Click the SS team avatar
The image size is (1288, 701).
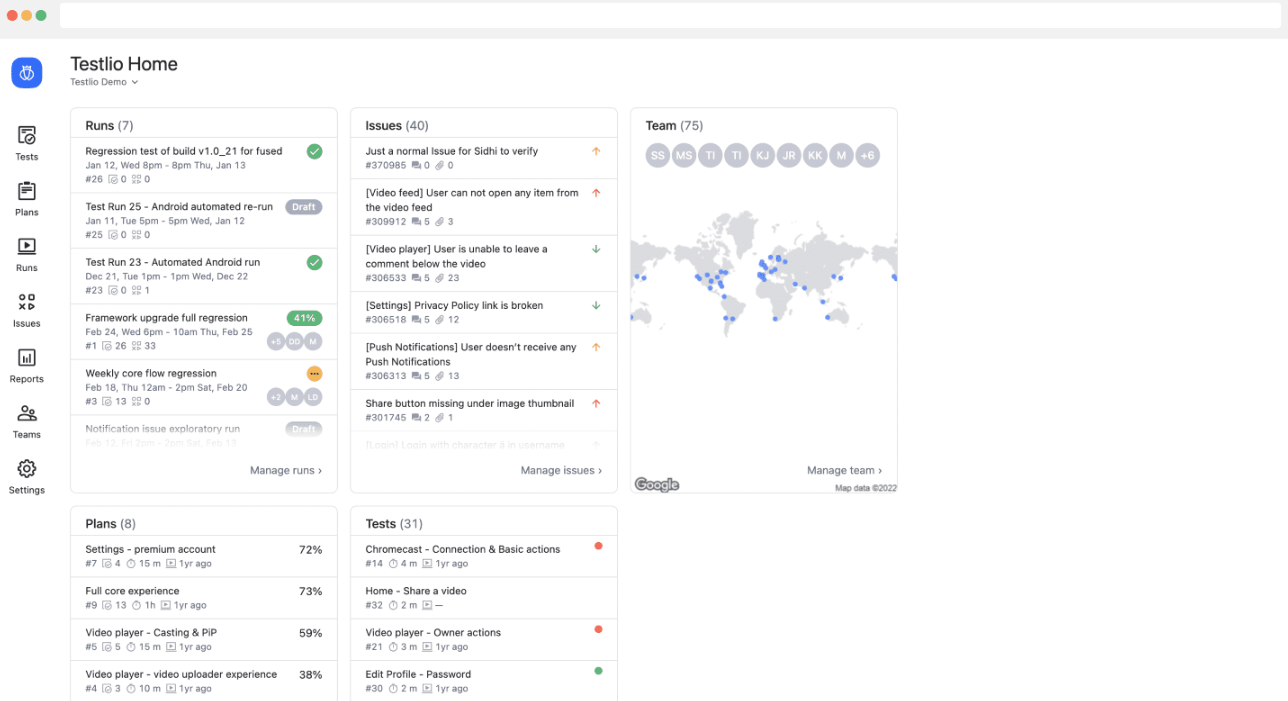pos(657,155)
